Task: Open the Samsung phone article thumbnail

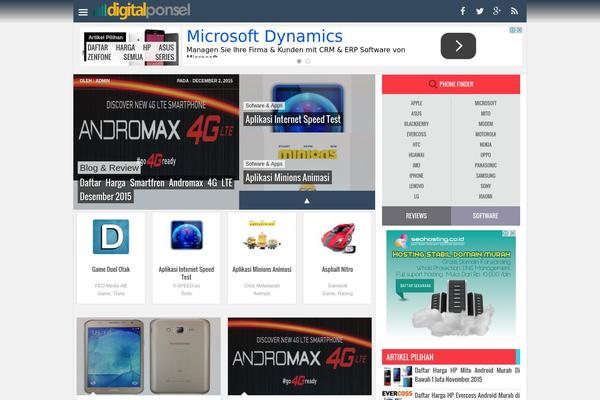Action: click(148, 356)
